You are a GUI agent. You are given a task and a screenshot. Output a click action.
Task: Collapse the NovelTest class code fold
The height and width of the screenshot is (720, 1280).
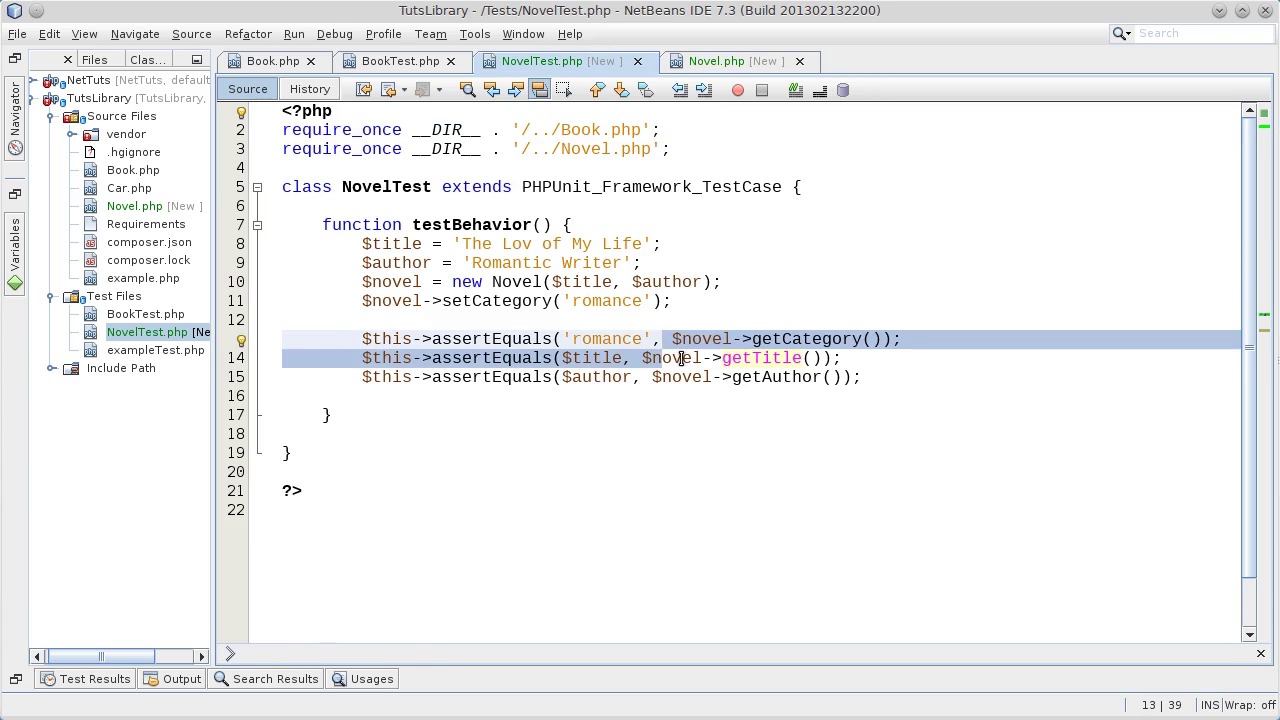click(257, 187)
